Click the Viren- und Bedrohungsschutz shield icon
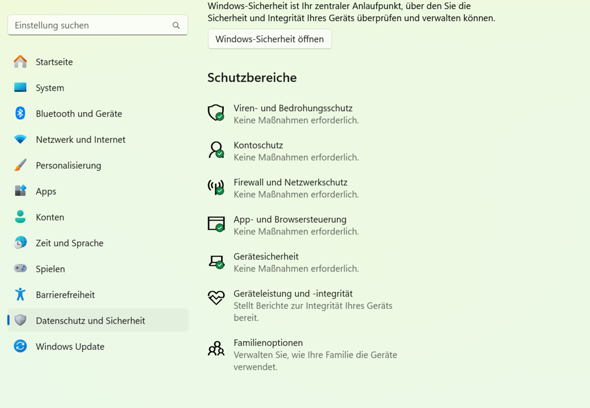 pos(216,113)
